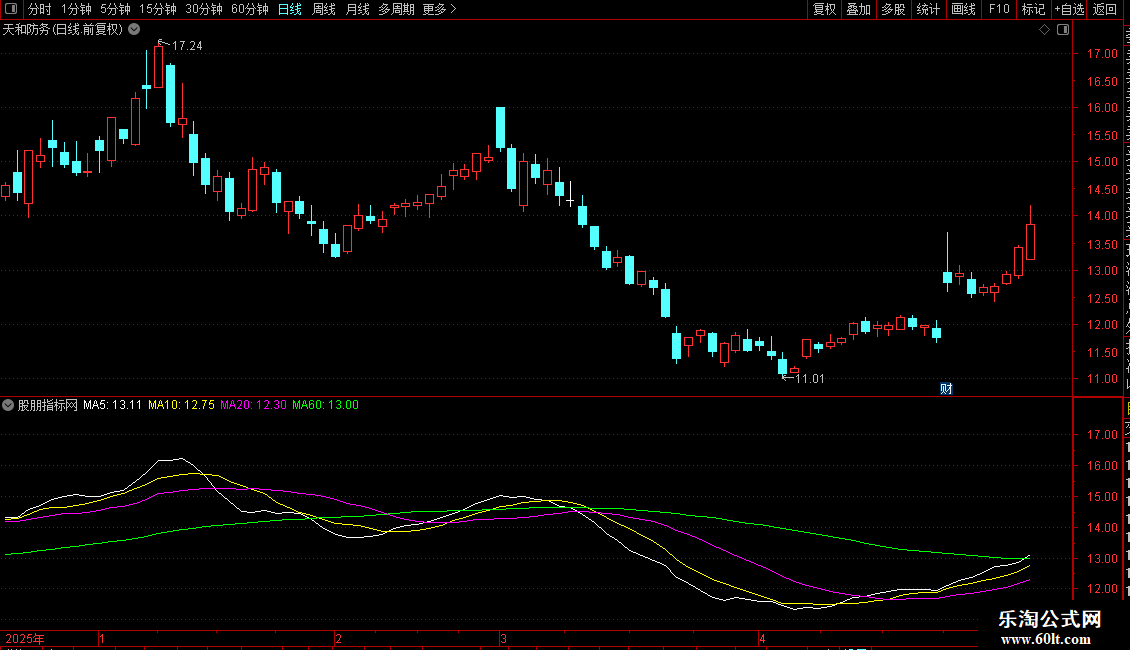
Task: Click the 财 financial marker on chart
Action: coord(946,388)
